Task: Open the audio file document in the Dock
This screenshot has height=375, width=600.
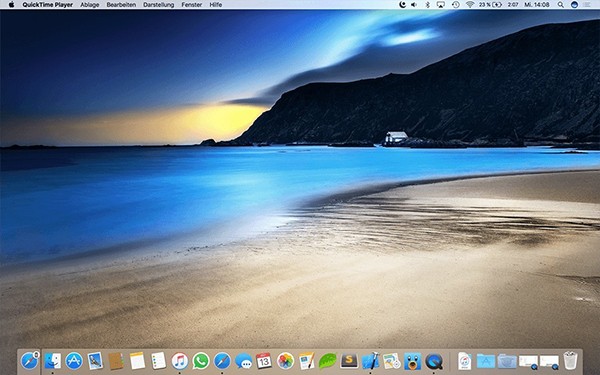Action: pos(465,361)
